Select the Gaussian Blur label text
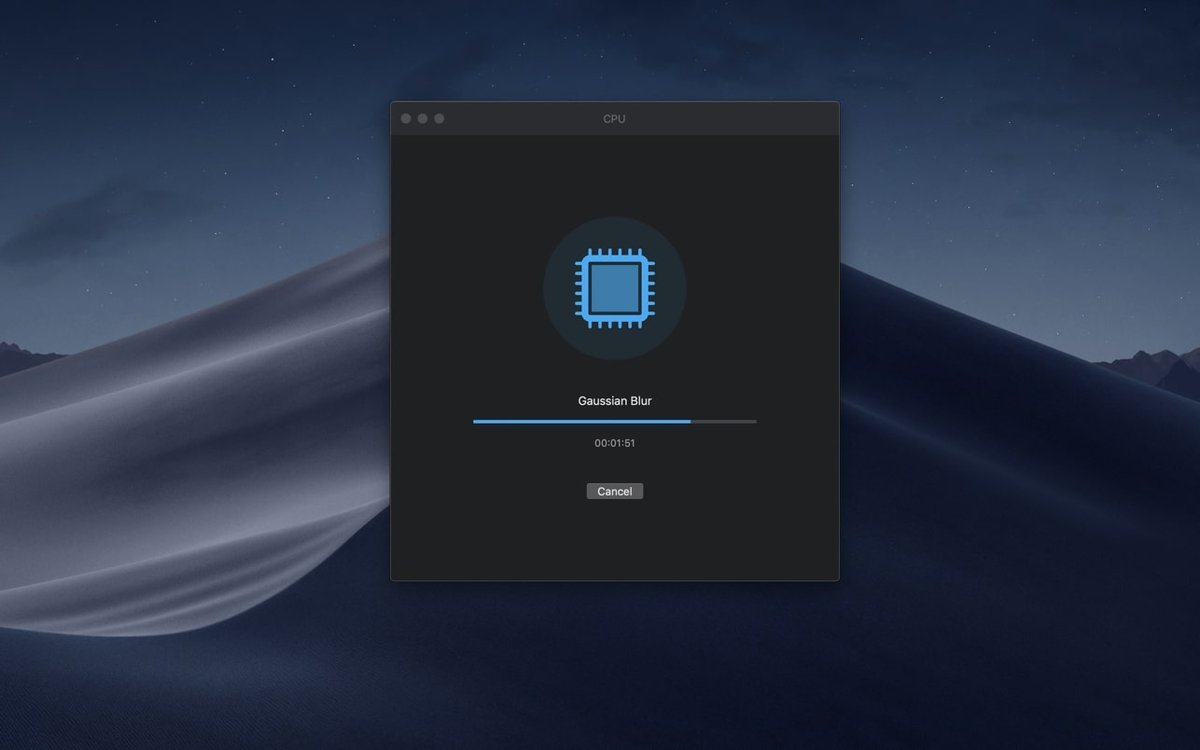Viewport: 1200px width, 750px height. pos(614,400)
